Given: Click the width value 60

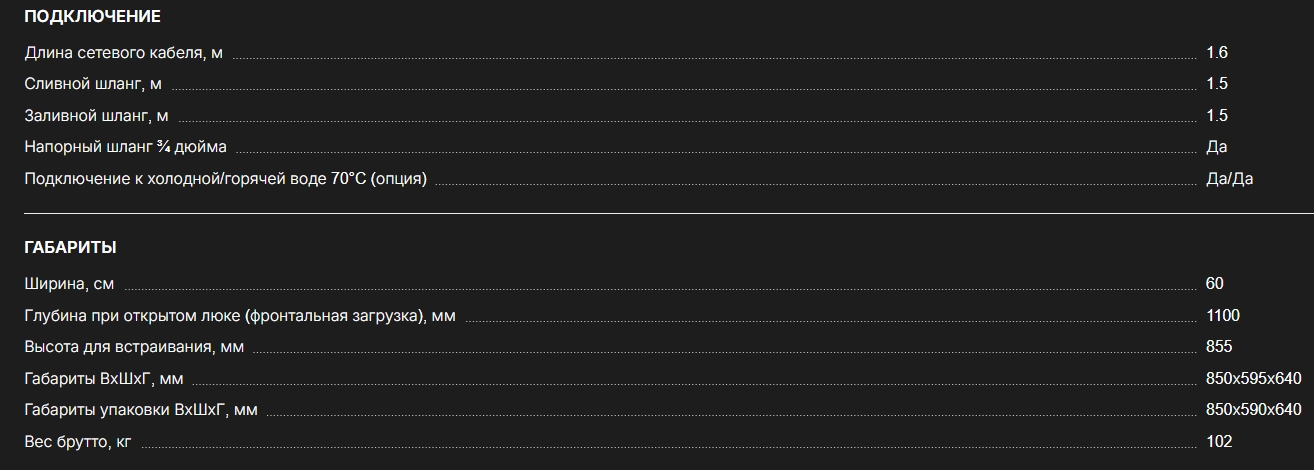Looking at the screenshot, I should point(1215,284).
